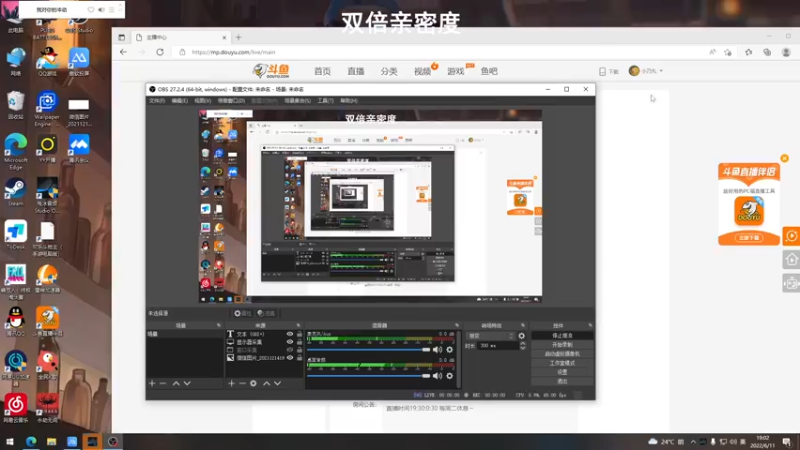Toggle visibility of 窗口采集 source

[x=290, y=350]
